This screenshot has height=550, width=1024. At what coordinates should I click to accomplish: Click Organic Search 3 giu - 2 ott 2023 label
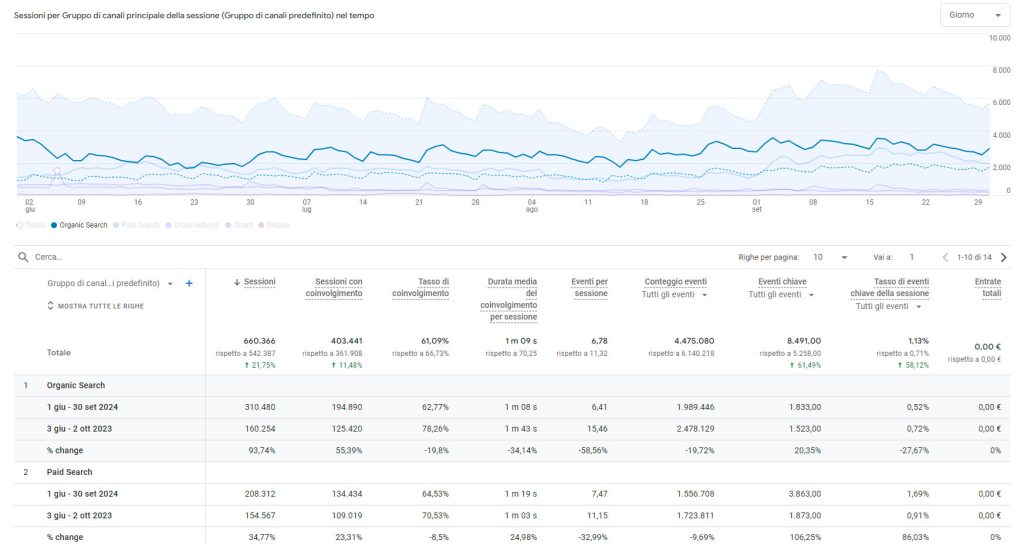79,429
